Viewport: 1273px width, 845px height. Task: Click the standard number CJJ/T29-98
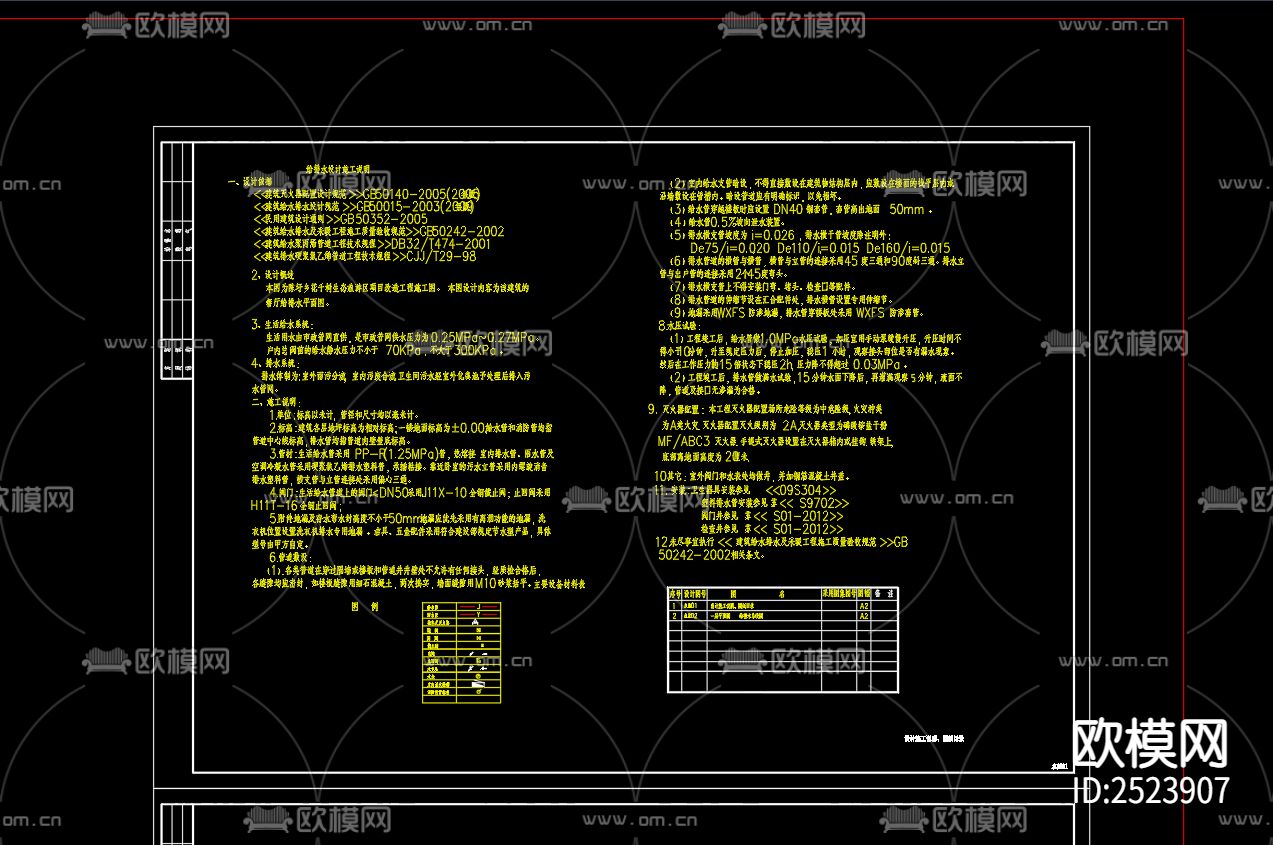click(x=442, y=257)
